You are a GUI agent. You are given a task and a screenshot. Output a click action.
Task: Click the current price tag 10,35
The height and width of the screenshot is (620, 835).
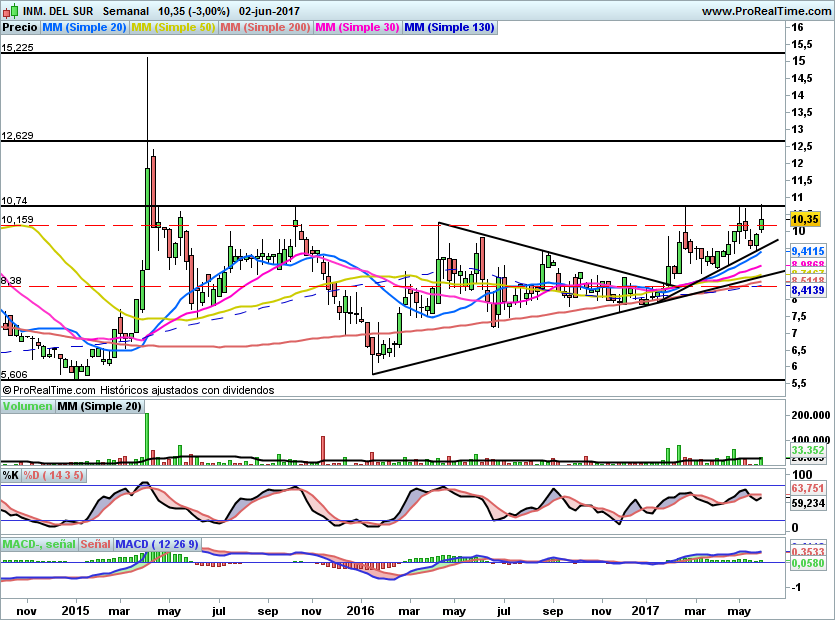pyautogui.click(x=805, y=219)
